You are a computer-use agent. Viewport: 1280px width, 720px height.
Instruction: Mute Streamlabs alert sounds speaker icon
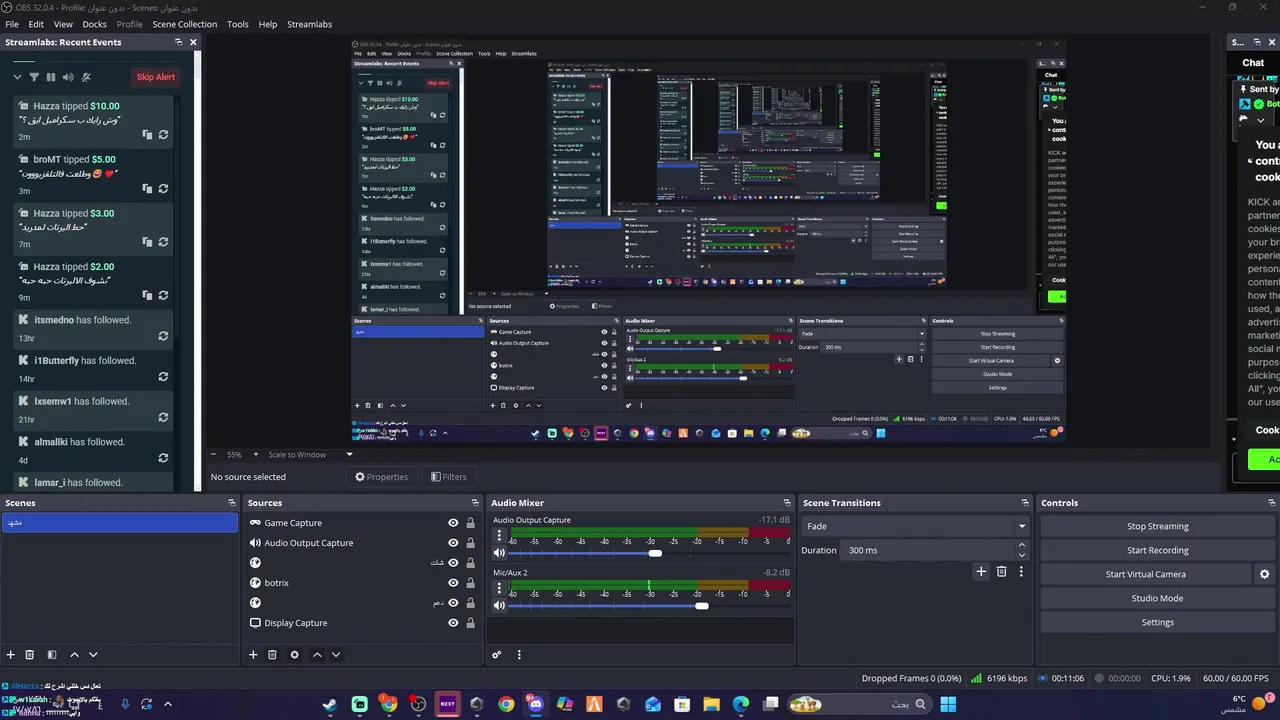coord(68,77)
